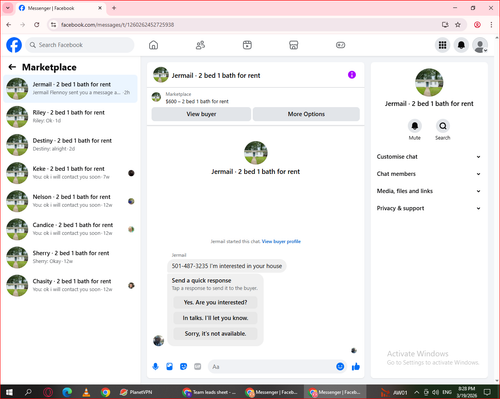Reload the page
Screen dimensions: 500x399
pos(37,25)
